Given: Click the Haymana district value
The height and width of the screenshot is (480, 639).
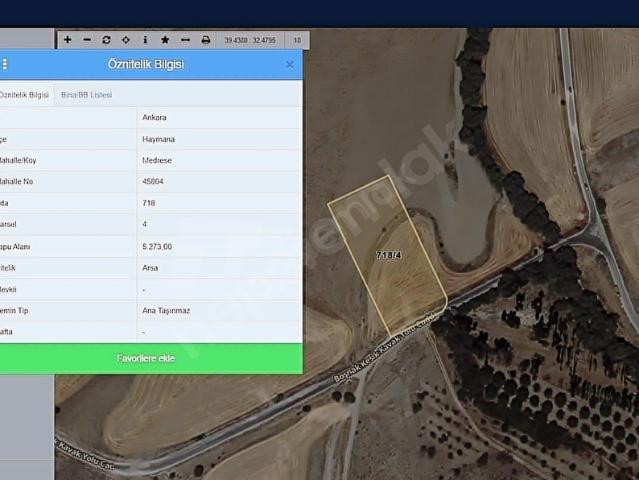Looking at the screenshot, I should [x=157, y=139].
